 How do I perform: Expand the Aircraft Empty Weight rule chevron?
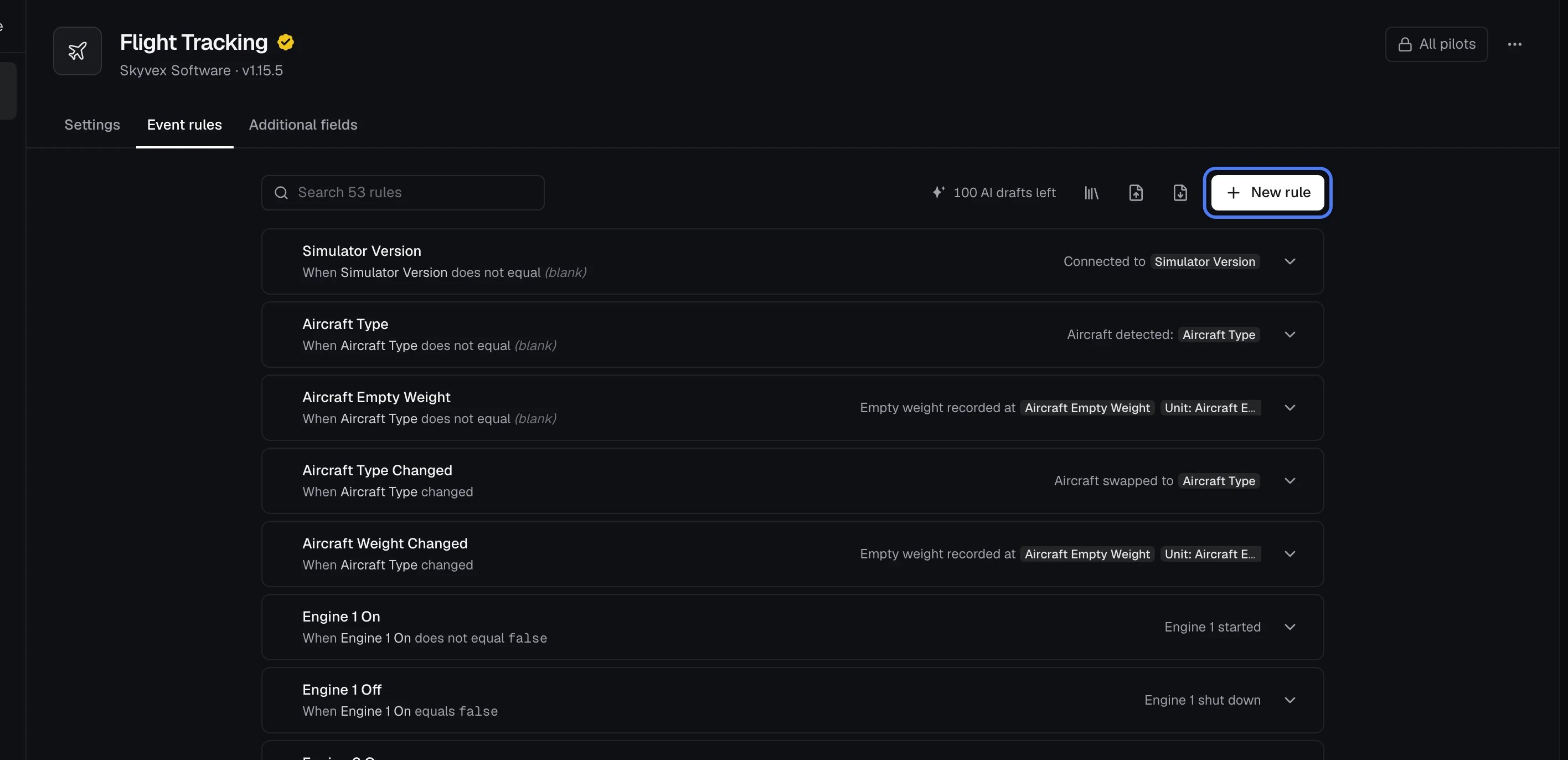tap(1290, 407)
